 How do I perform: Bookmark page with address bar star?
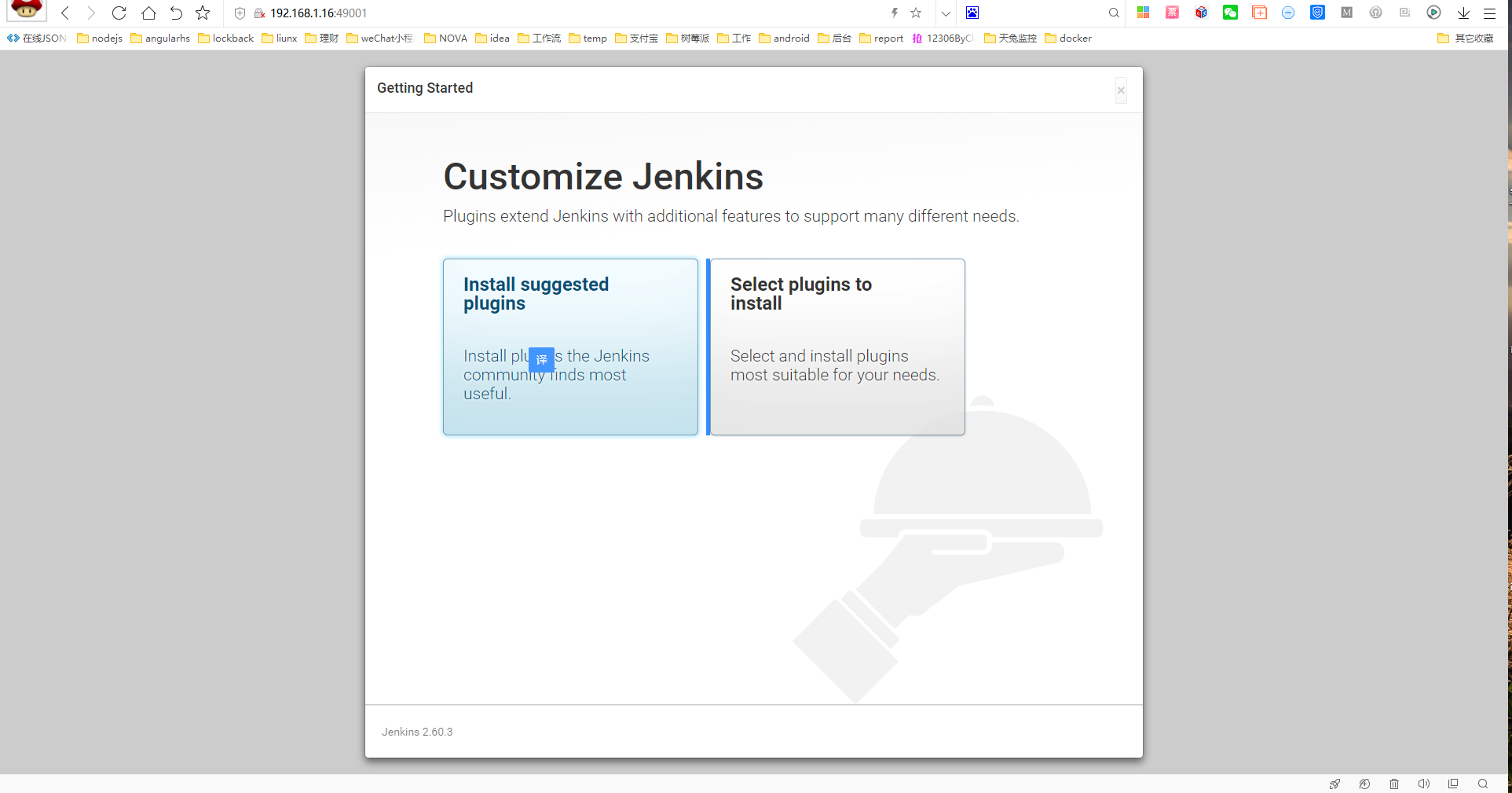pos(916,13)
